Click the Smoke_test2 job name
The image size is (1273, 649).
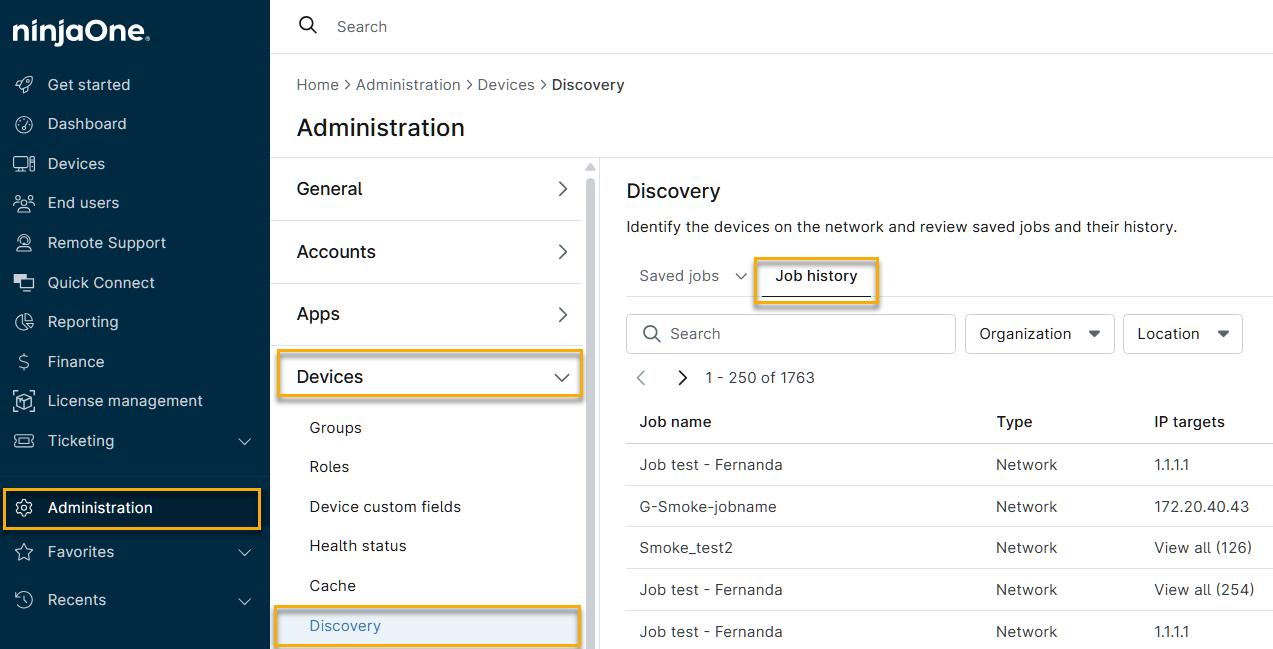tap(686, 548)
